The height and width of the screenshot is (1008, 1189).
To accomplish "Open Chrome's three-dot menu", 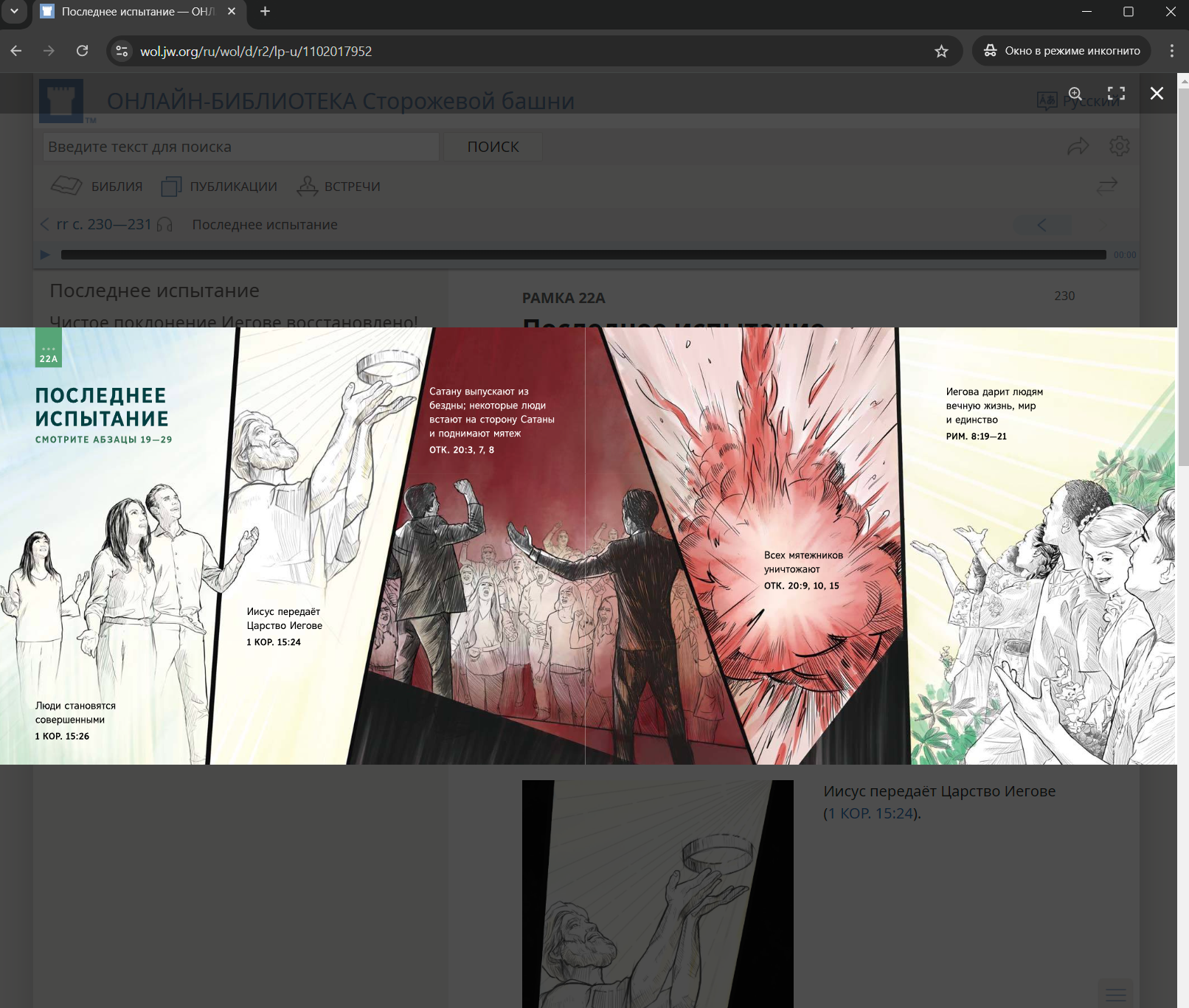I will coord(1172,51).
